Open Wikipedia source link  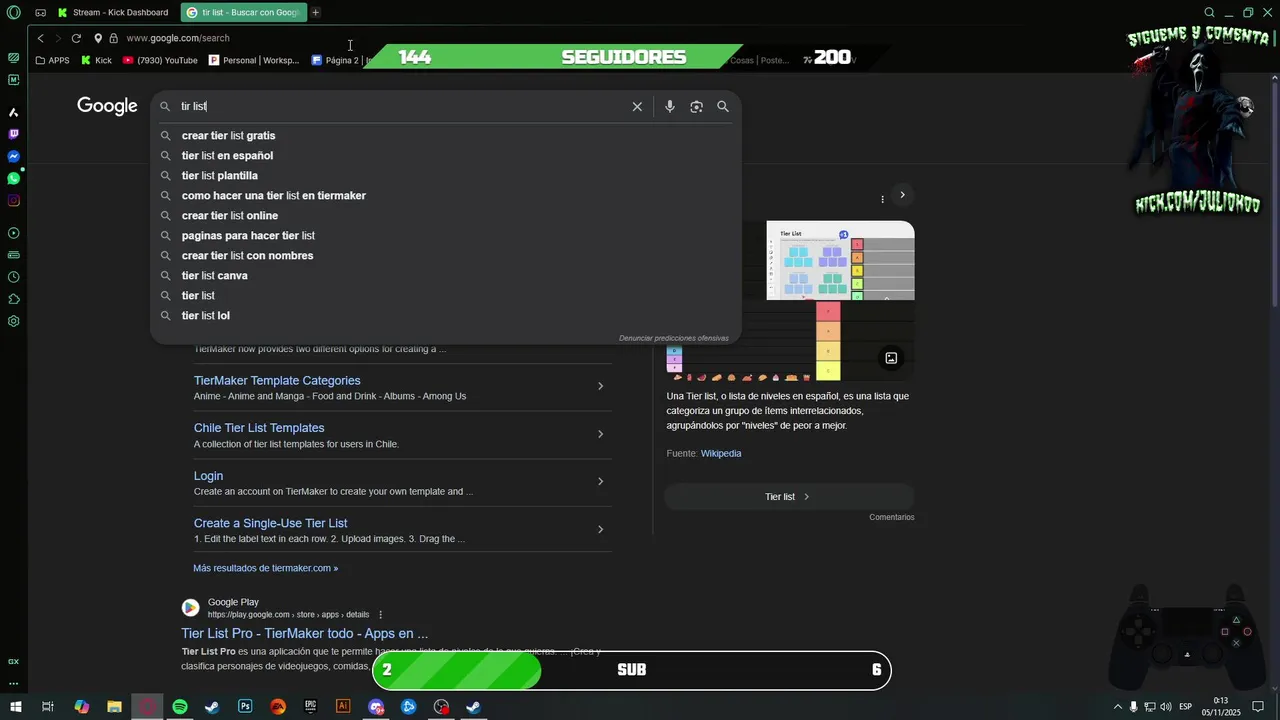point(721,453)
